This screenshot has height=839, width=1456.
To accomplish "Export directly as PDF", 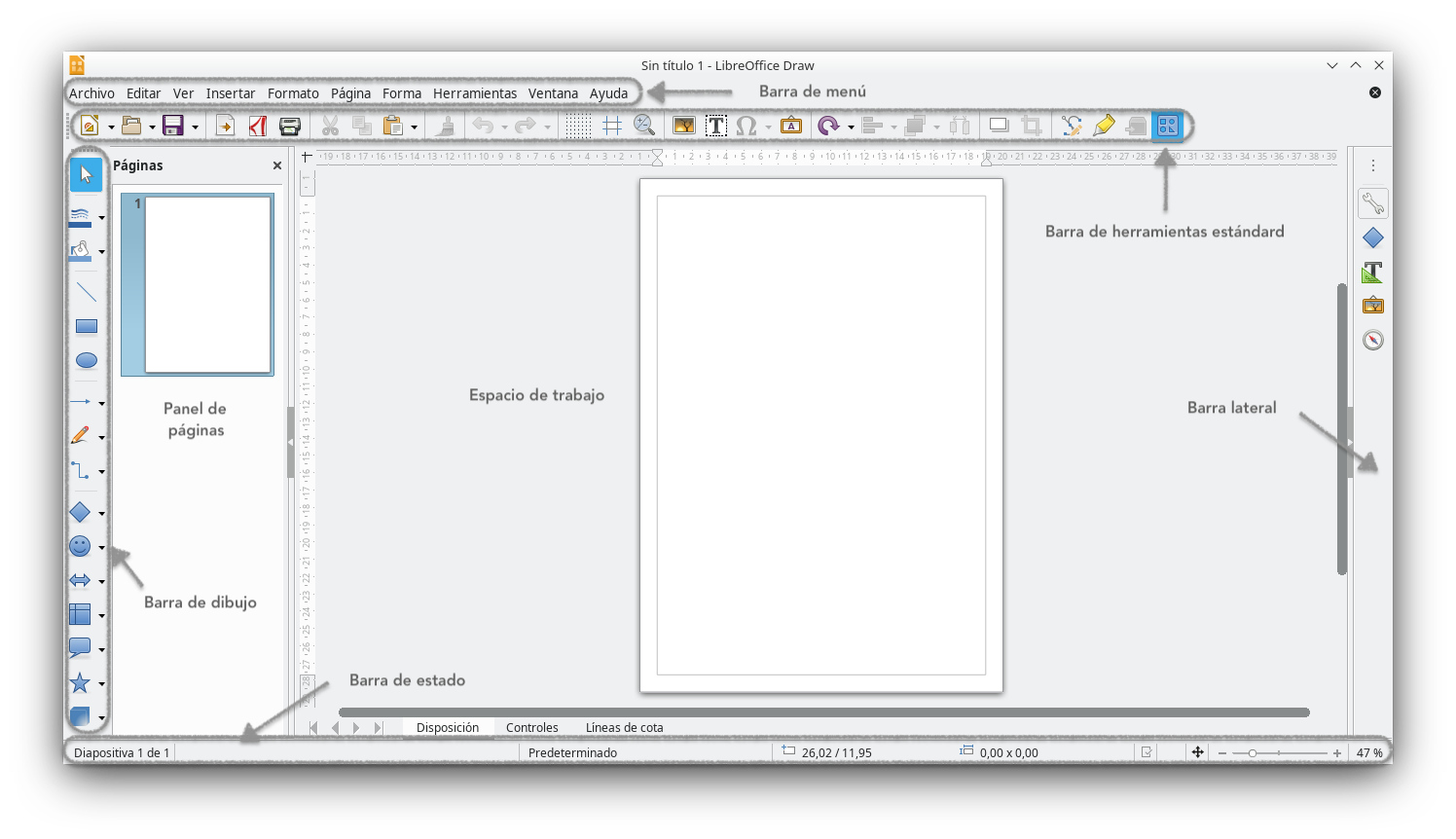I will [x=258, y=126].
